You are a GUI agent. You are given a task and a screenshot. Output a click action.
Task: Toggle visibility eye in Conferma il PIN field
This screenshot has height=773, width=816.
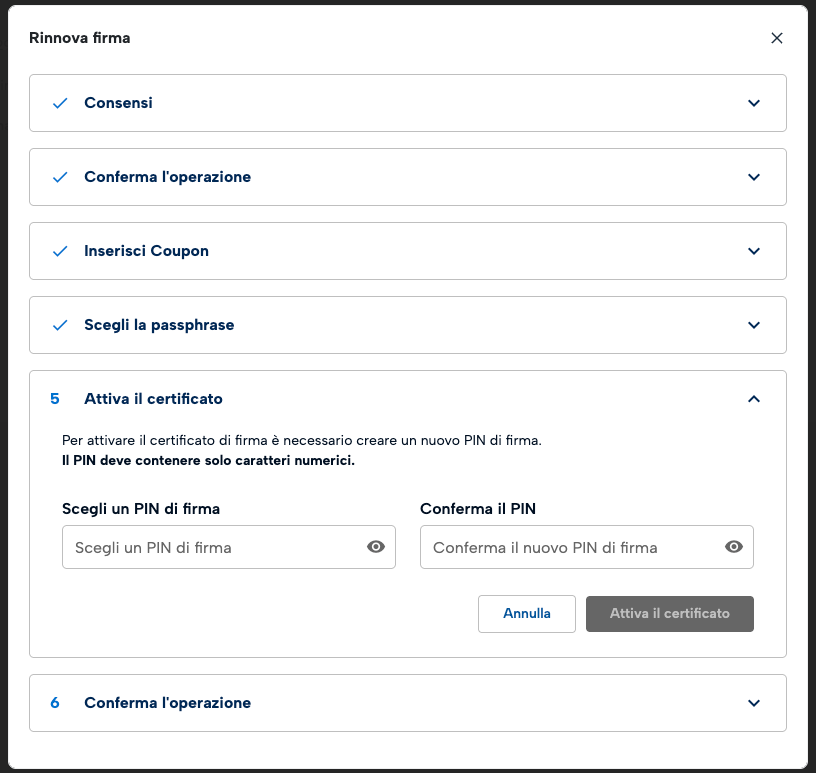point(734,547)
